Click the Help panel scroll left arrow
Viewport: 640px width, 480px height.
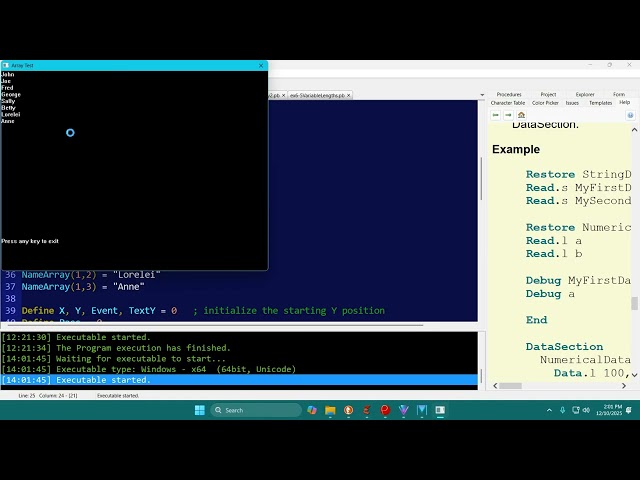click(495, 386)
